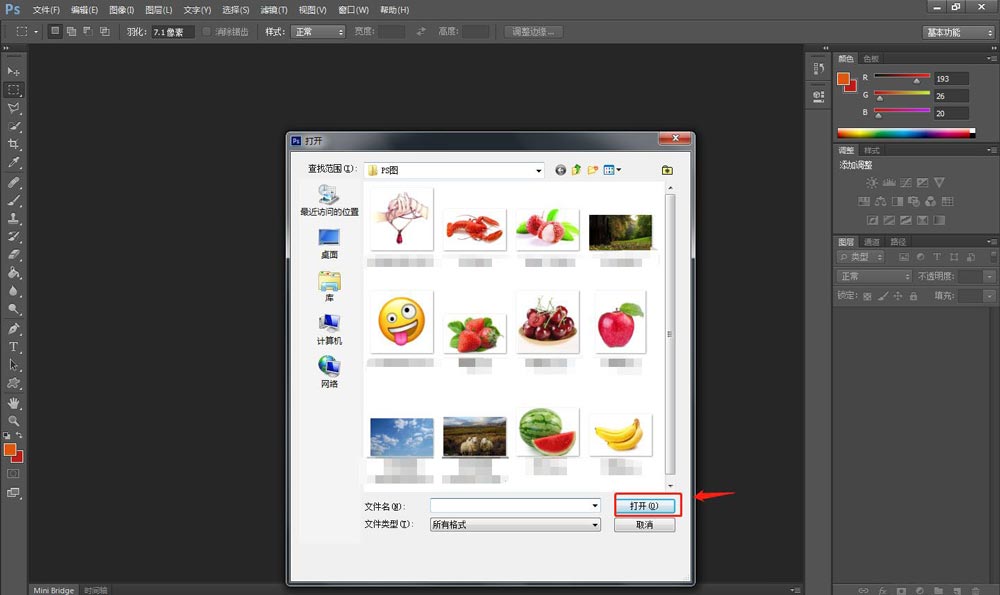This screenshot has width=1000, height=595.
Task: Select the Healing Brush tool
Action: tap(13, 182)
